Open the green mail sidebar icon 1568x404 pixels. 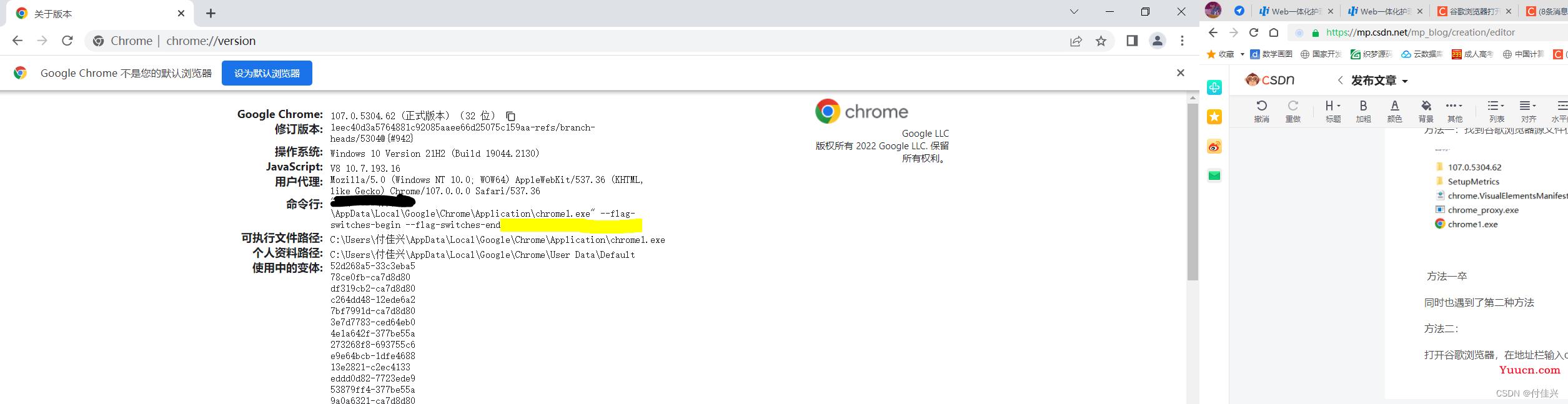pyautogui.click(x=1214, y=175)
